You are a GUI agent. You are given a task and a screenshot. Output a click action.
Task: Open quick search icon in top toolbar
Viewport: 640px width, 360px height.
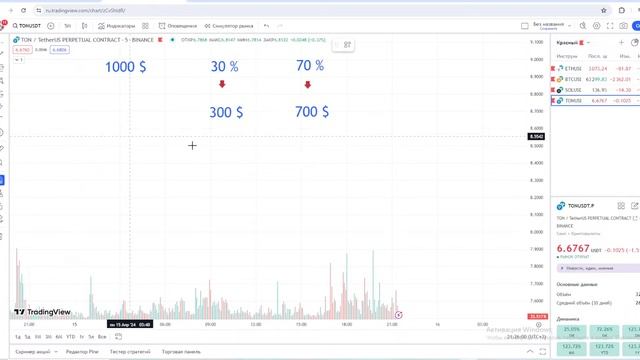tap(583, 26)
